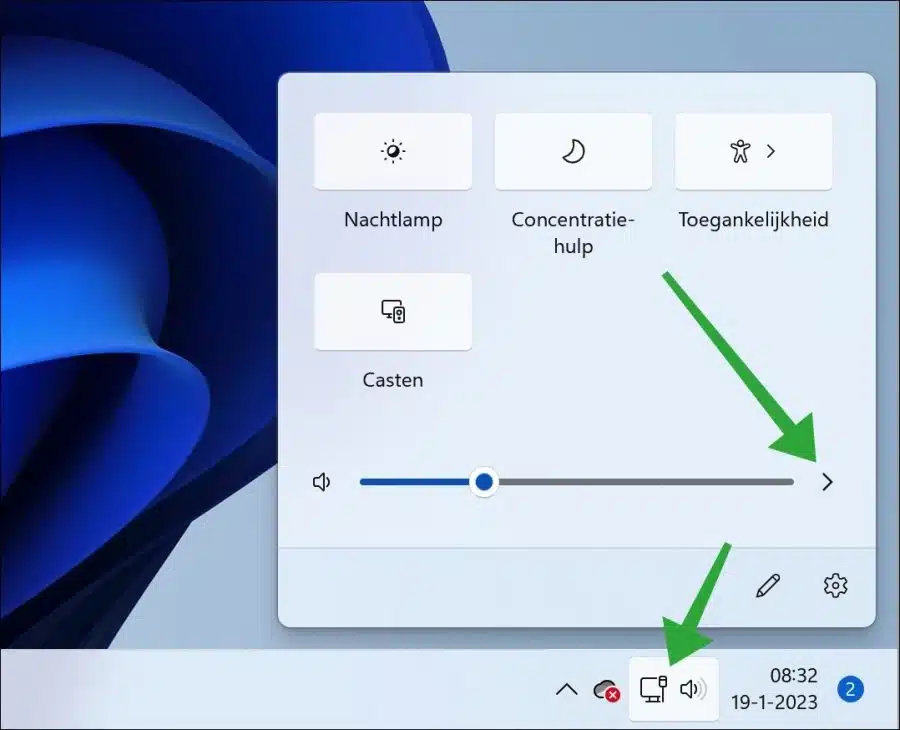
Task: Click the Casten label text
Action: point(393,380)
